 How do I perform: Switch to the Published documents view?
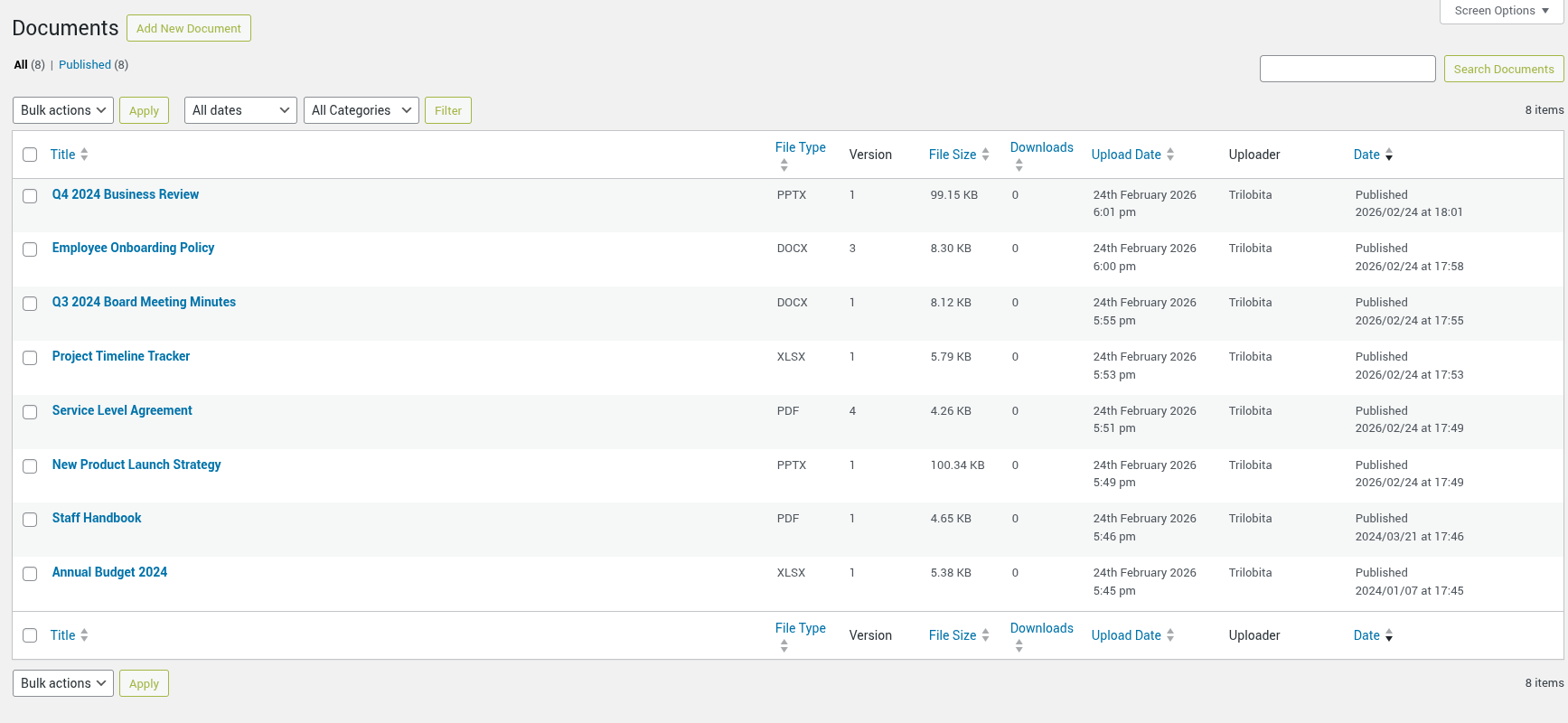click(85, 65)
